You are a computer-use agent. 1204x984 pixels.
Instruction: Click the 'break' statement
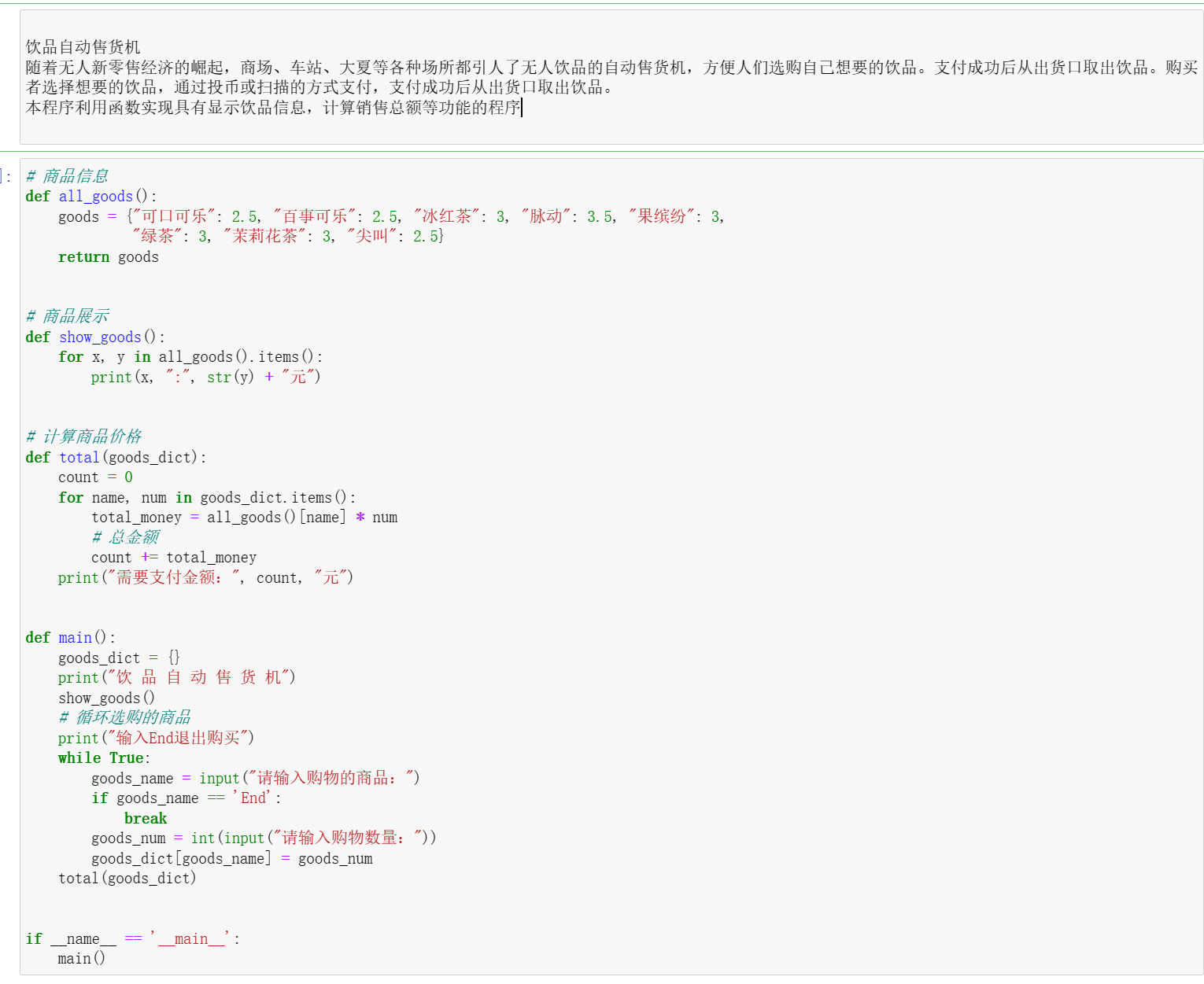point(146,819)
